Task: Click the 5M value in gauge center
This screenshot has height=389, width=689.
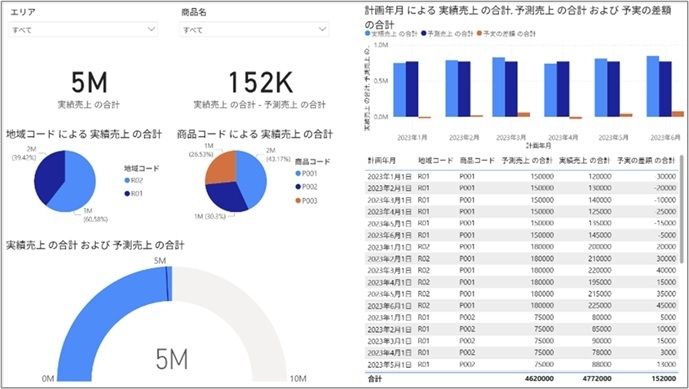Action: (x=172, y=359)
